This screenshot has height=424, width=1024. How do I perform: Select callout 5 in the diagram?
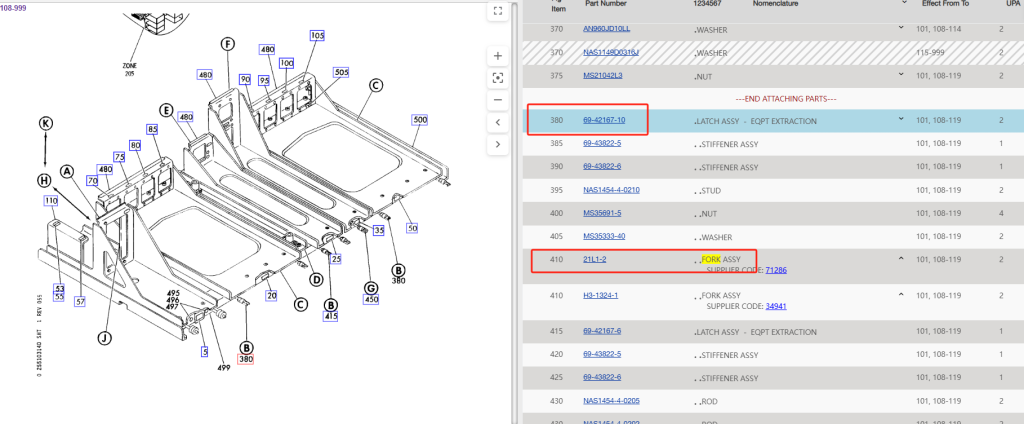tap(204, 351)
